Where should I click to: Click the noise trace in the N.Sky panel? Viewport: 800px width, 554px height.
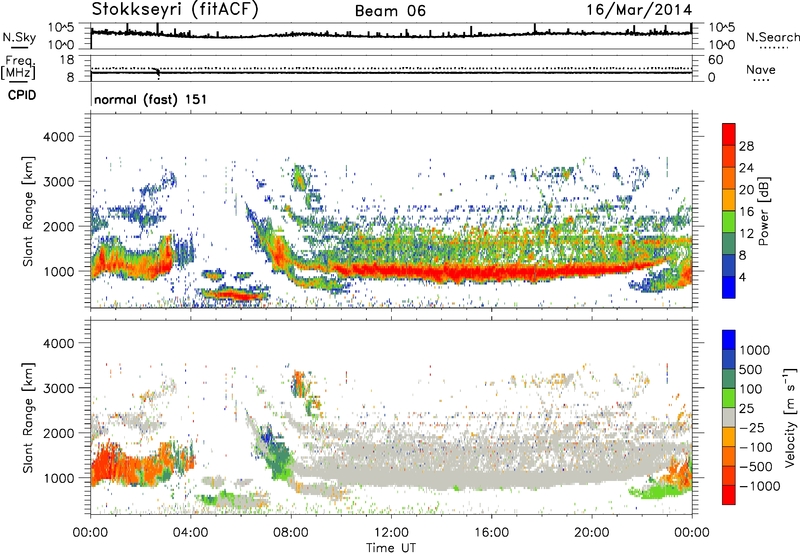(x=391, y=35)
